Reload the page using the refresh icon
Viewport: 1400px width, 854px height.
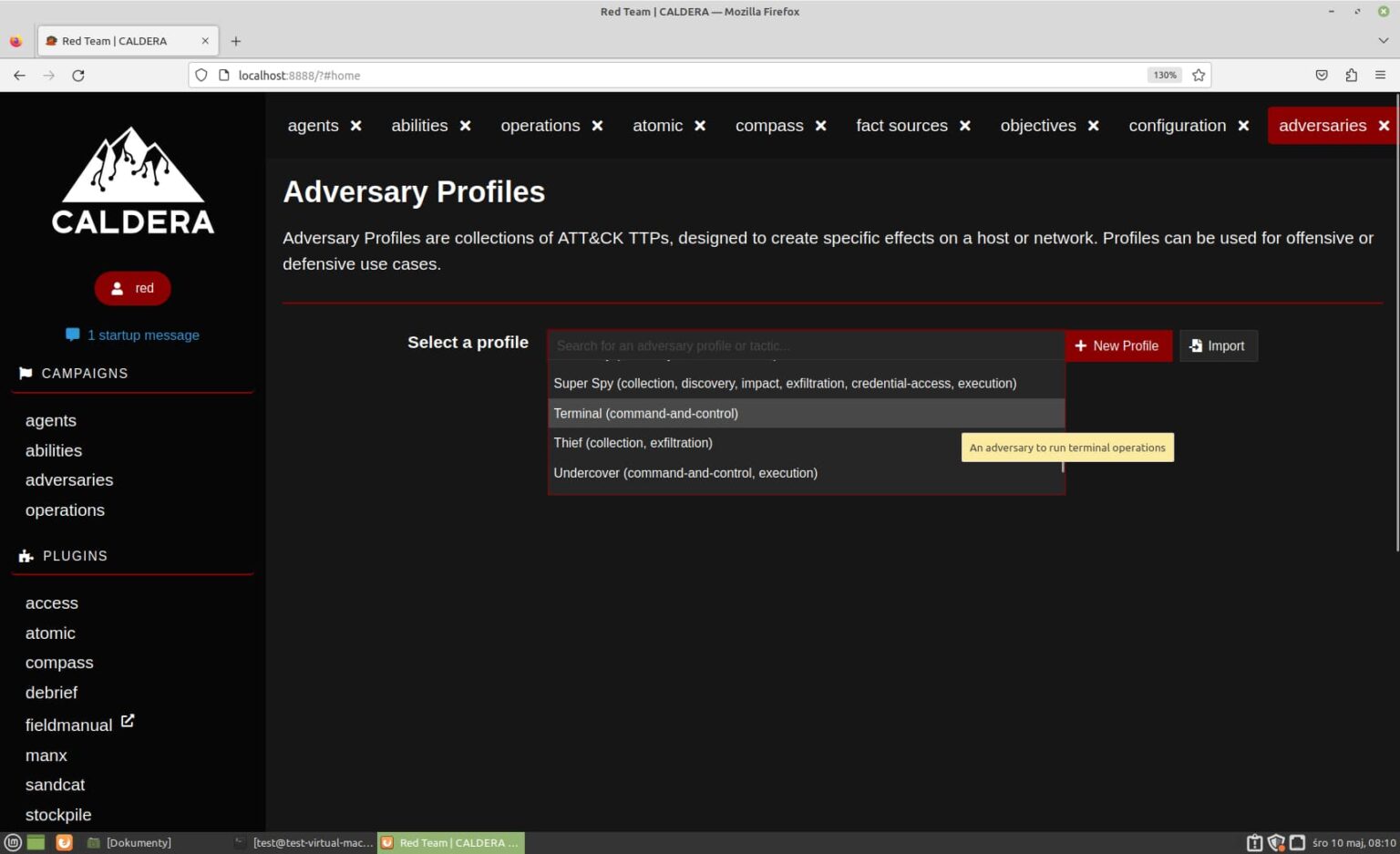pyautogui.click(x=78, y=76)
